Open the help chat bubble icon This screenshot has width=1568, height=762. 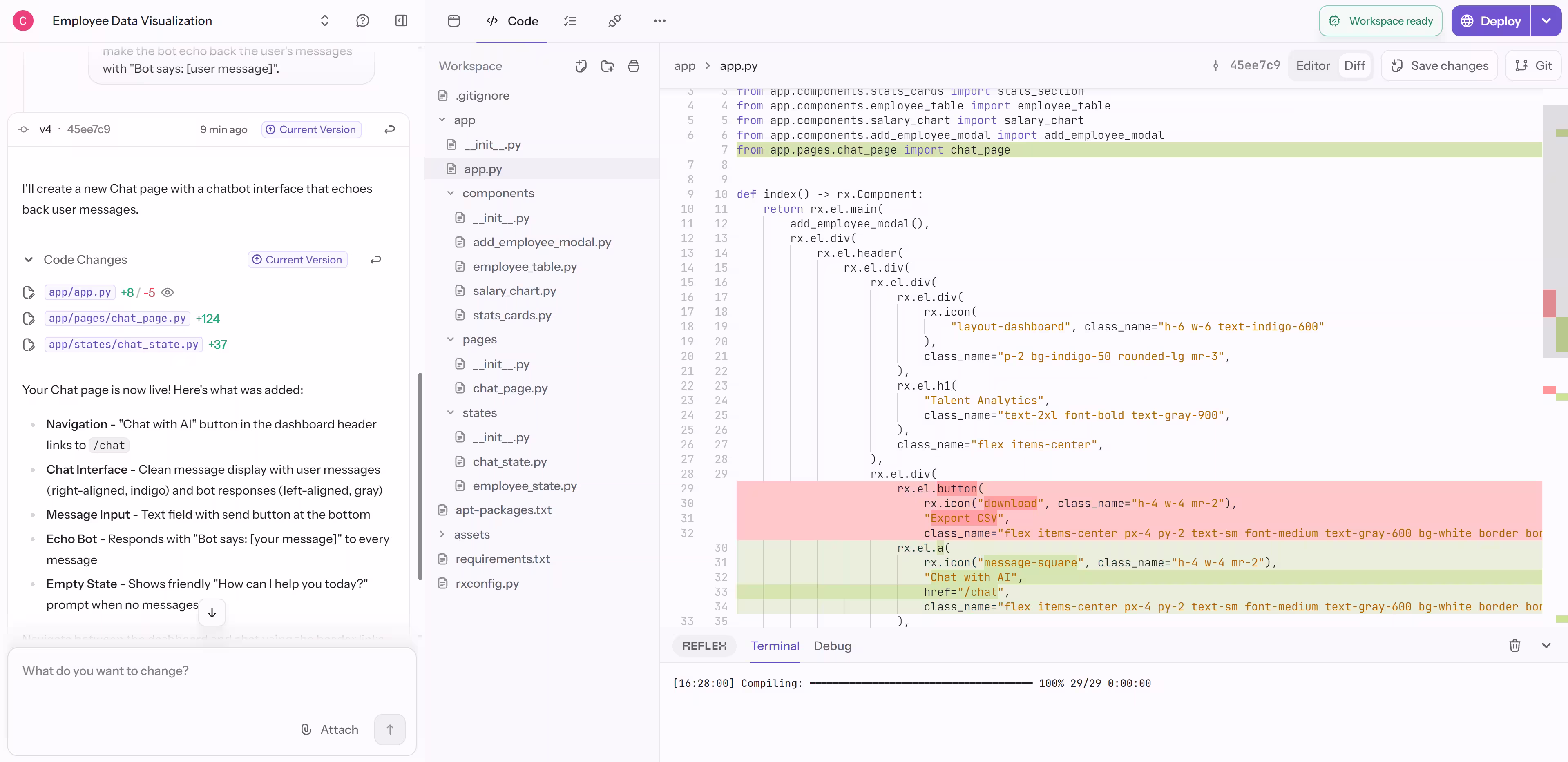[362, 21]
